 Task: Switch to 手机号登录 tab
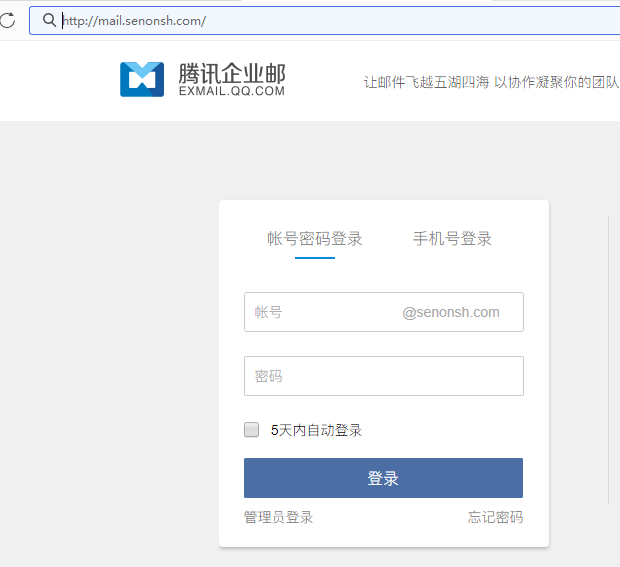452,239
